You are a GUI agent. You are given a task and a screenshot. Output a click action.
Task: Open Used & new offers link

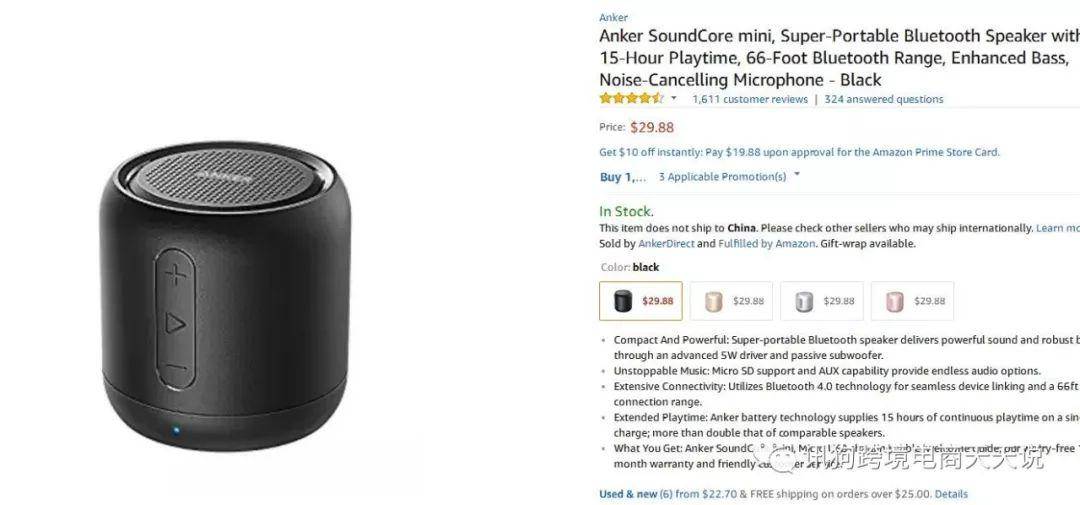[636, 494]
